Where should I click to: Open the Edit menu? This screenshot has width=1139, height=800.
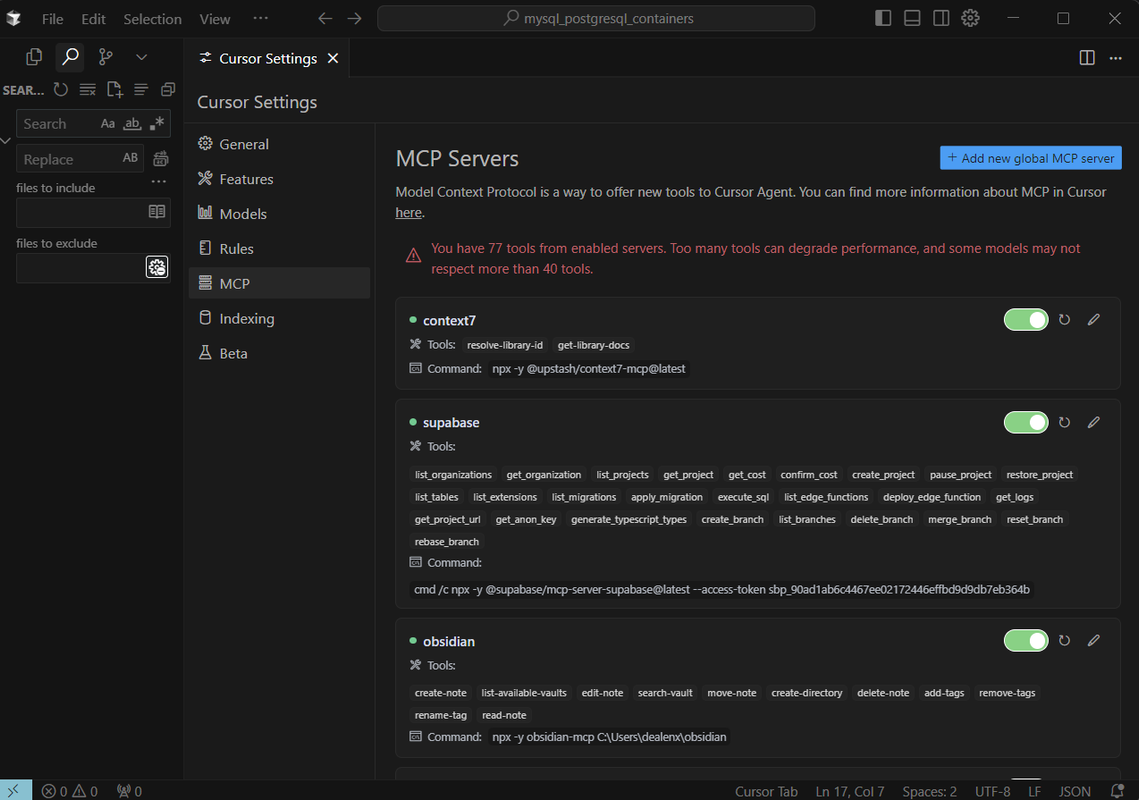point(93,19)
